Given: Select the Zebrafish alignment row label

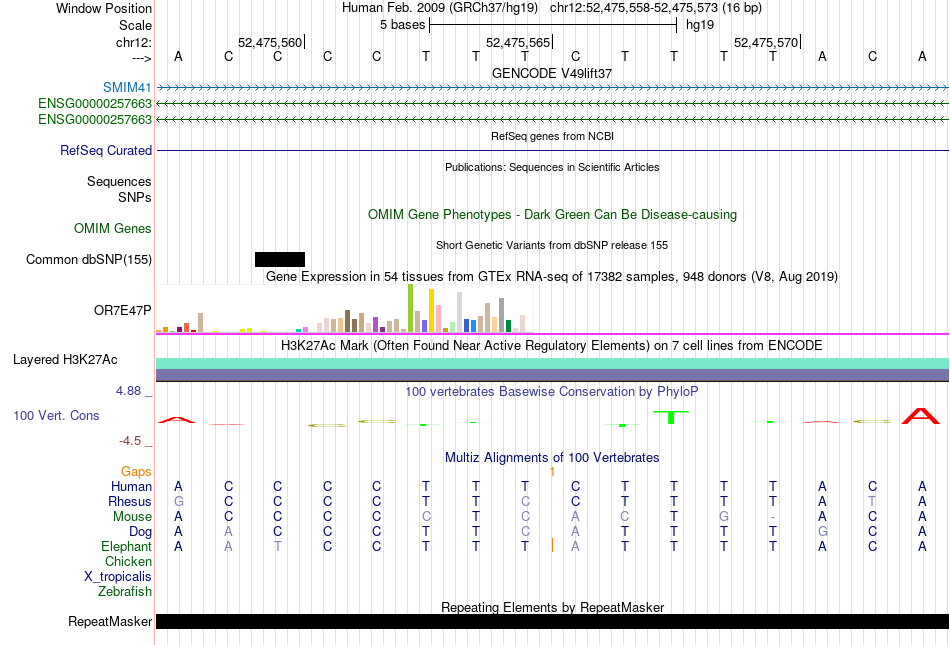Looking at the screenshot, I should (x=125, y=591).
